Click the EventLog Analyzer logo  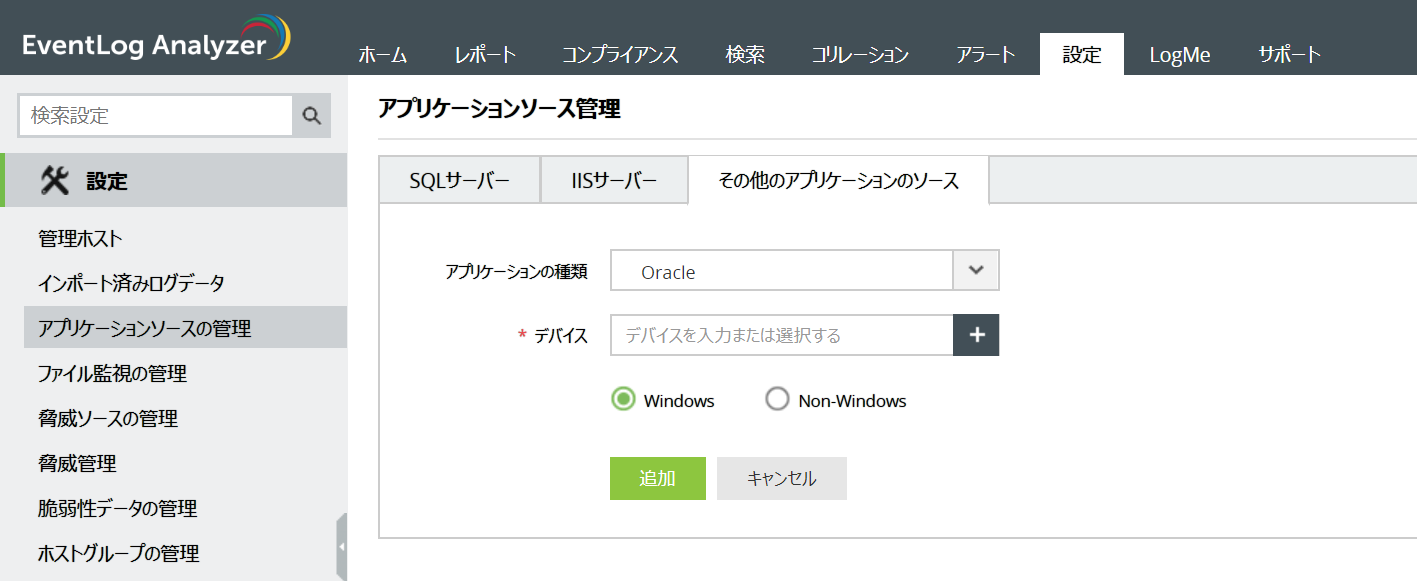coord(156,42)
